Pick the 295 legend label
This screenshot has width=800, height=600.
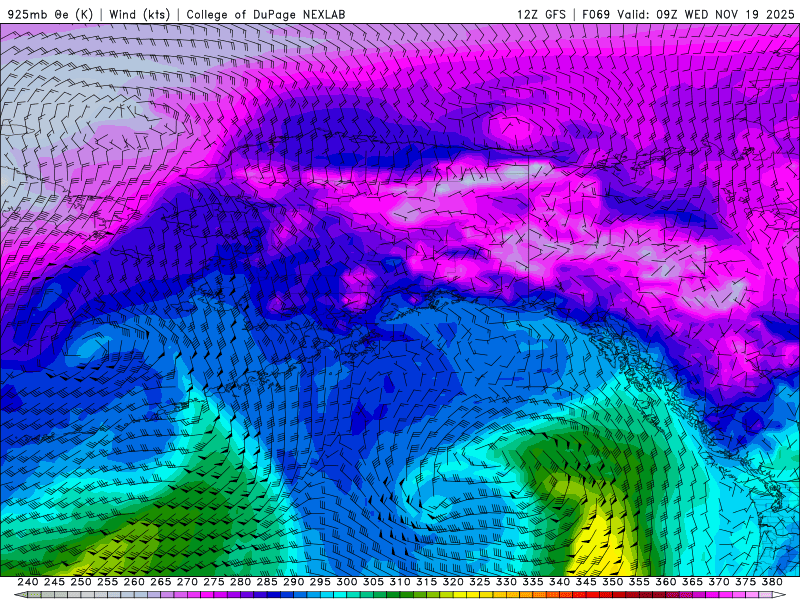320,582
